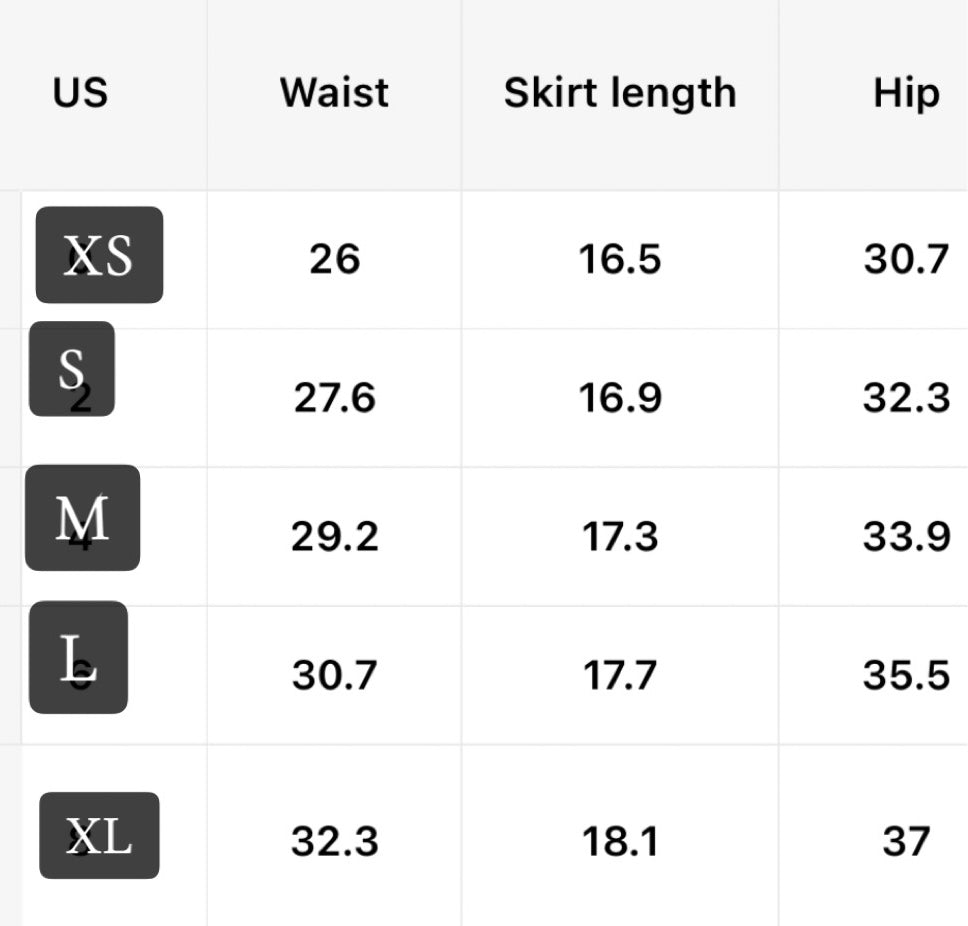The width and height of the screenshot is (968, 926).
Task: Click the Skirt length column header
Action: click(620, 93)
